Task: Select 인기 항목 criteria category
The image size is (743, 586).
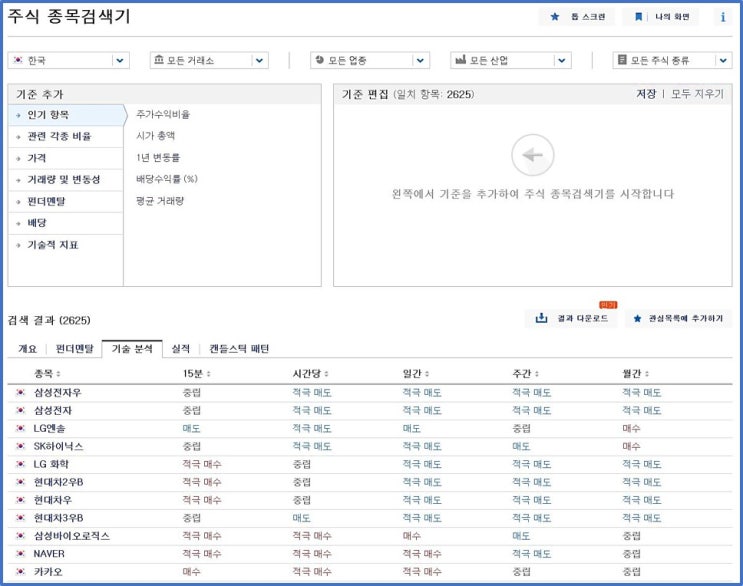Action: pyautogui.click(x=66, y=115)
